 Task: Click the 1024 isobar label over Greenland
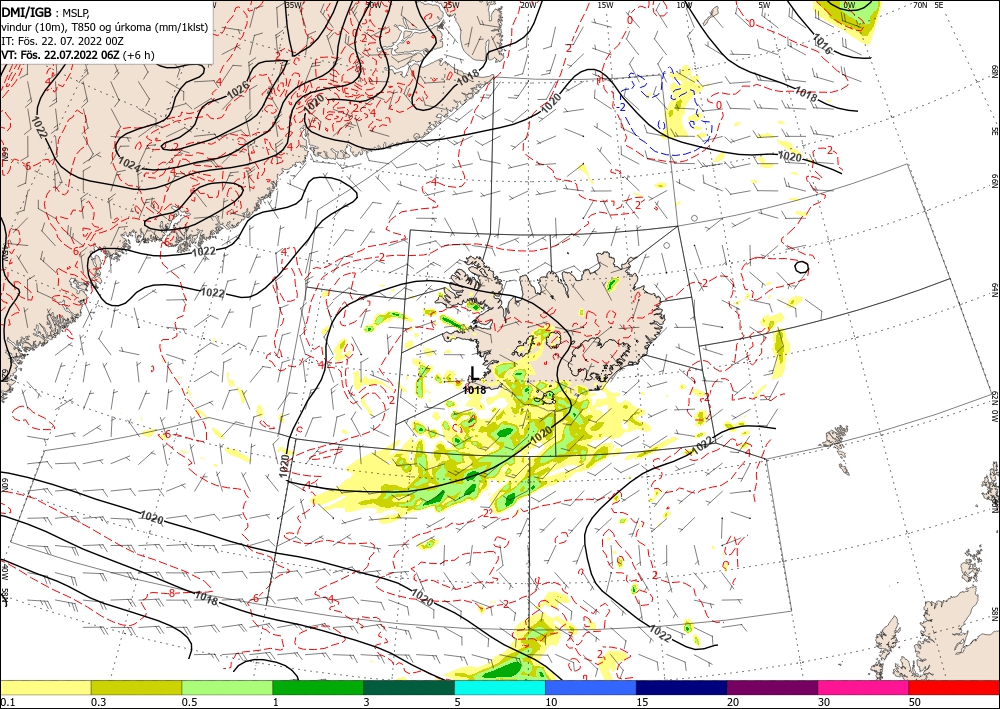point(129,165)
